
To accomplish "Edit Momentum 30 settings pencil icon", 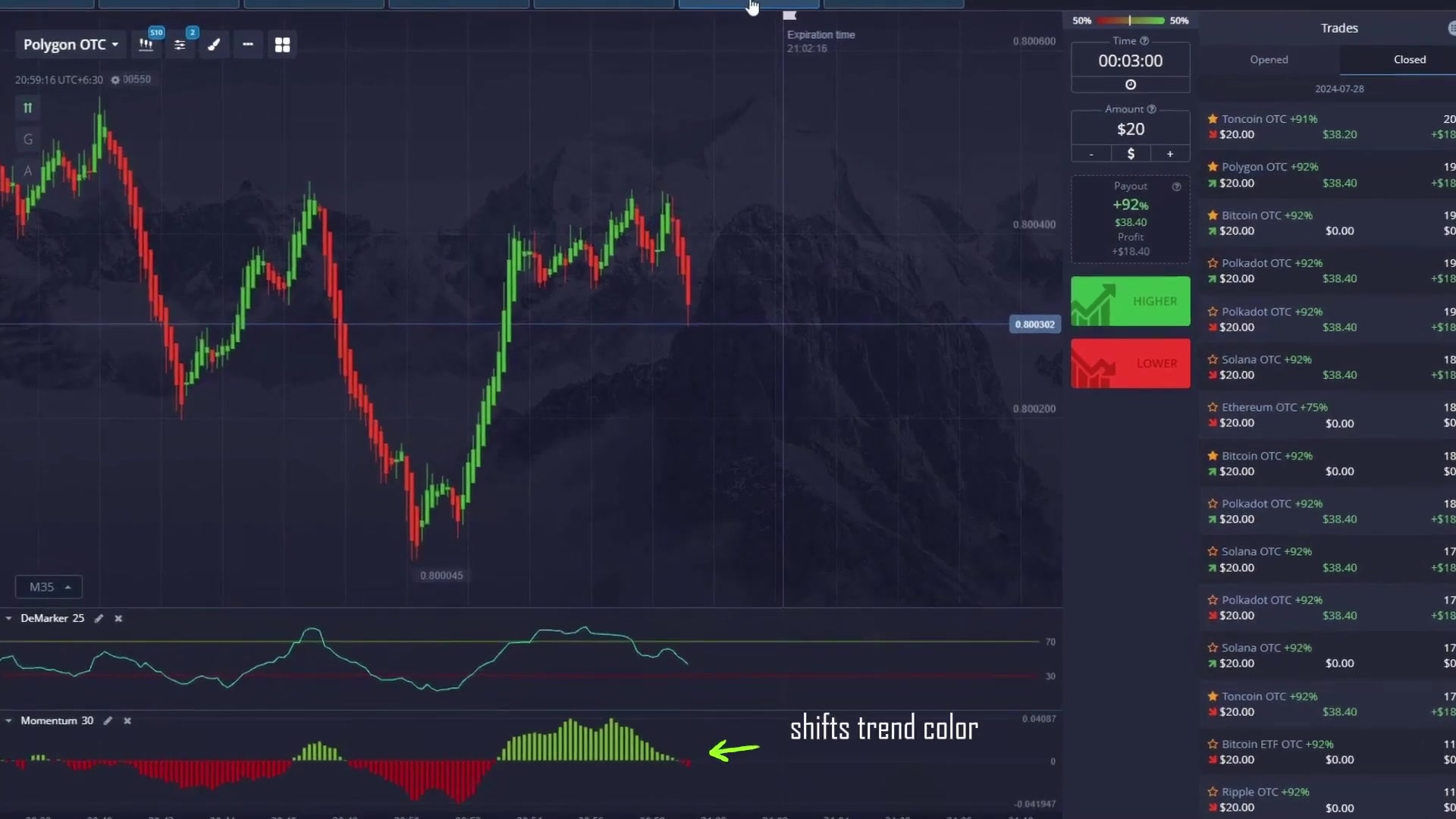I will [108, 721].
